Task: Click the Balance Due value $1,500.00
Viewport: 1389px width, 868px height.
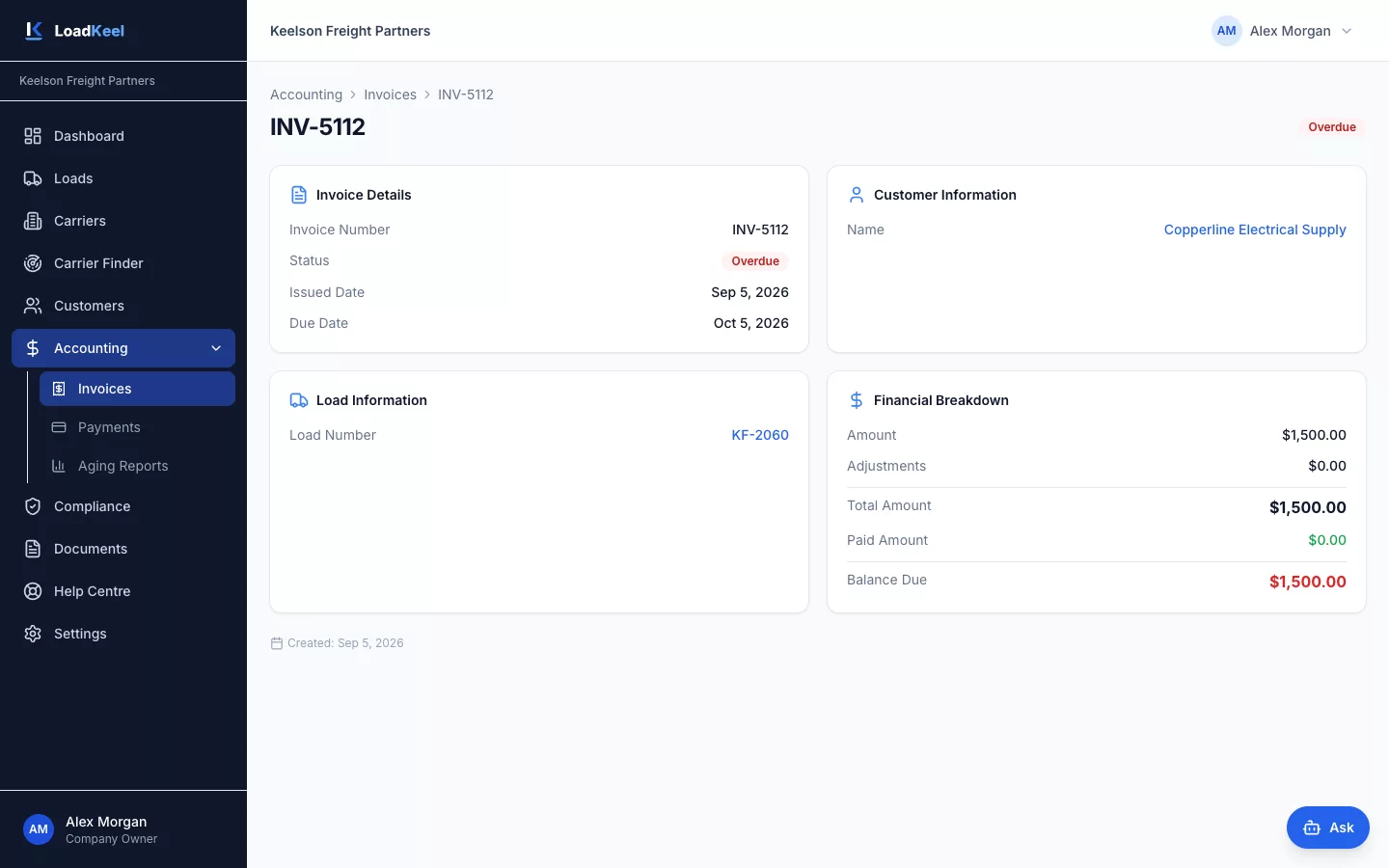Action: pos(1308,582)
